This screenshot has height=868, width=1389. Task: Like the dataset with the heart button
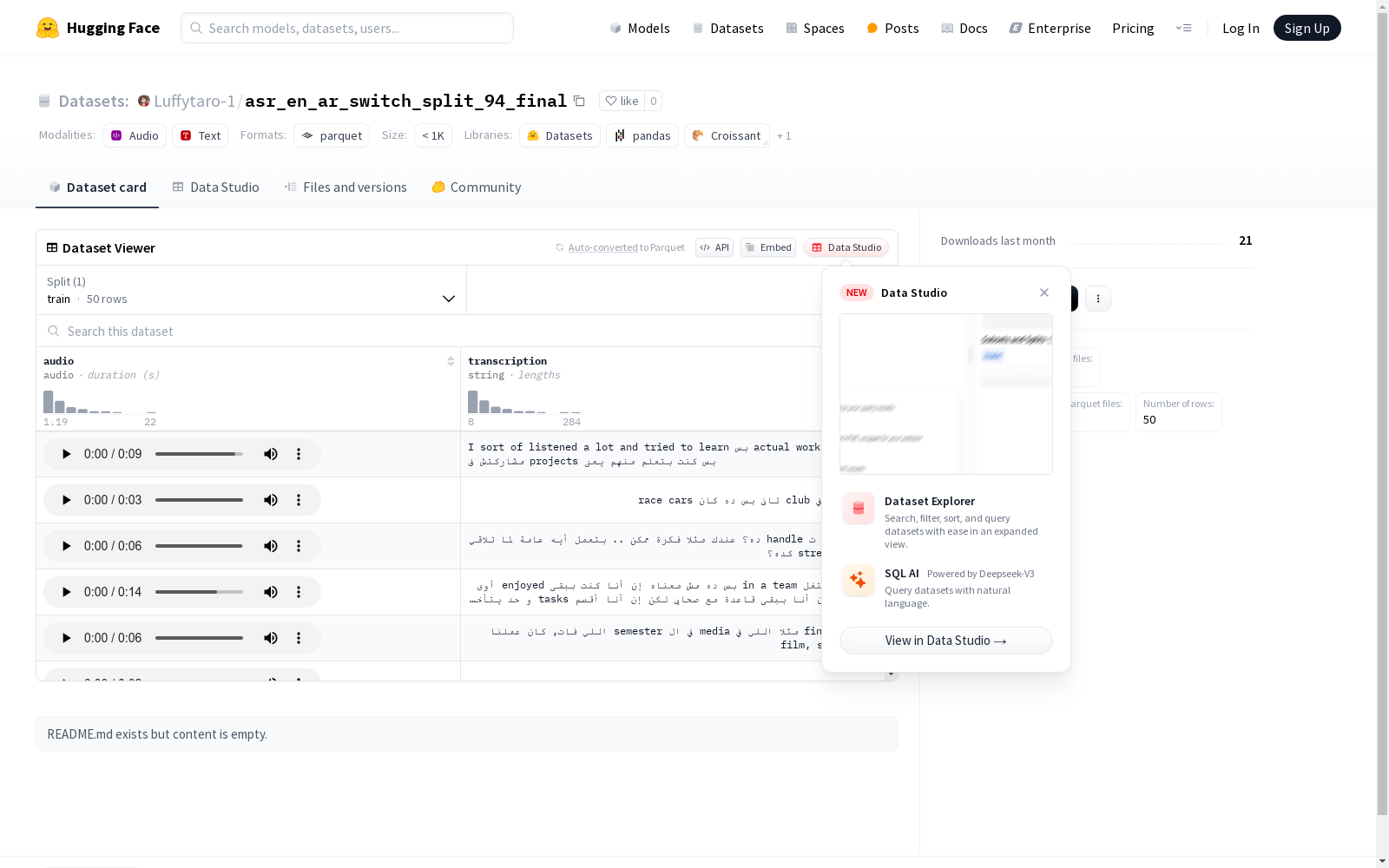coord(622,101)
